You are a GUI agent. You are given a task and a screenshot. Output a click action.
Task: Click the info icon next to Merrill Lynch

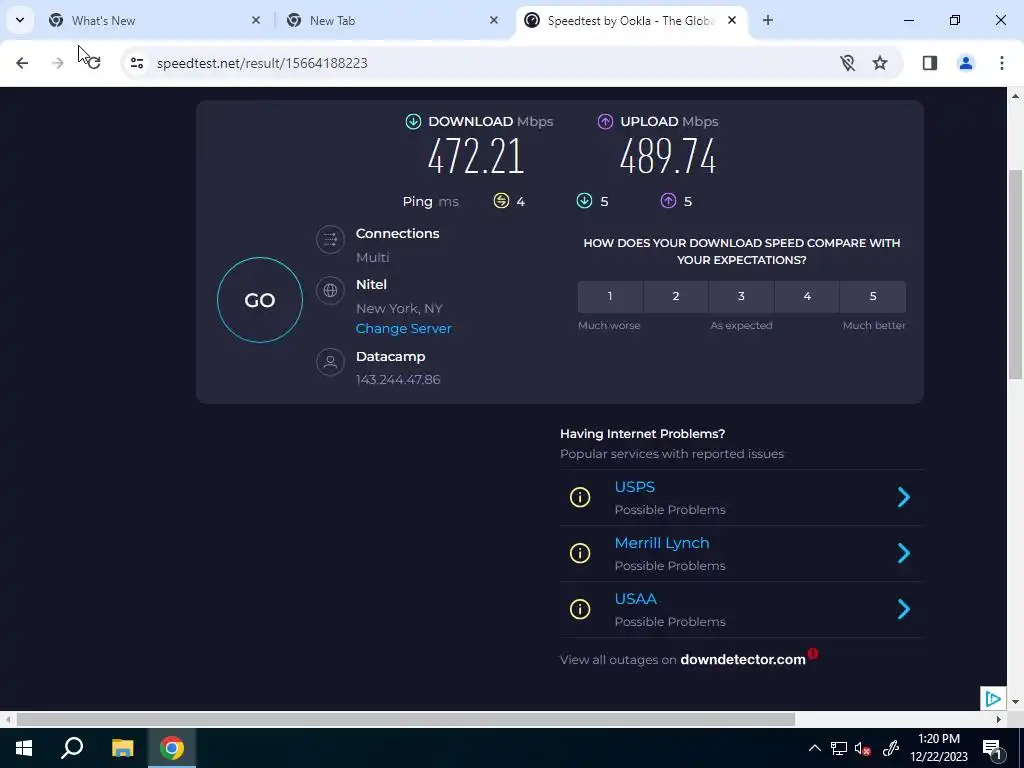click(x=580, y=553)
